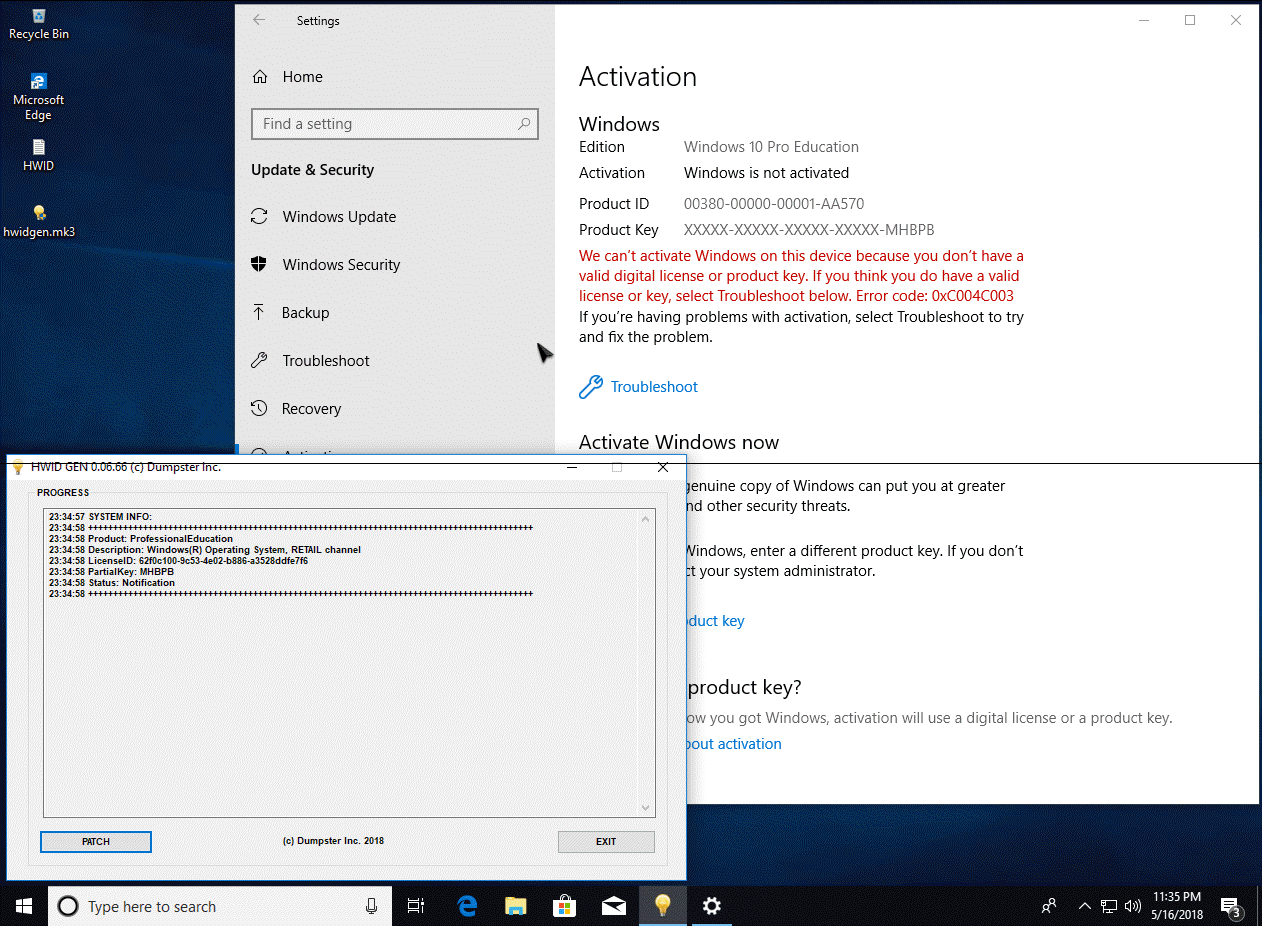
Task: Expand hidden icons in the system tray
Action: pos(1084,905)
